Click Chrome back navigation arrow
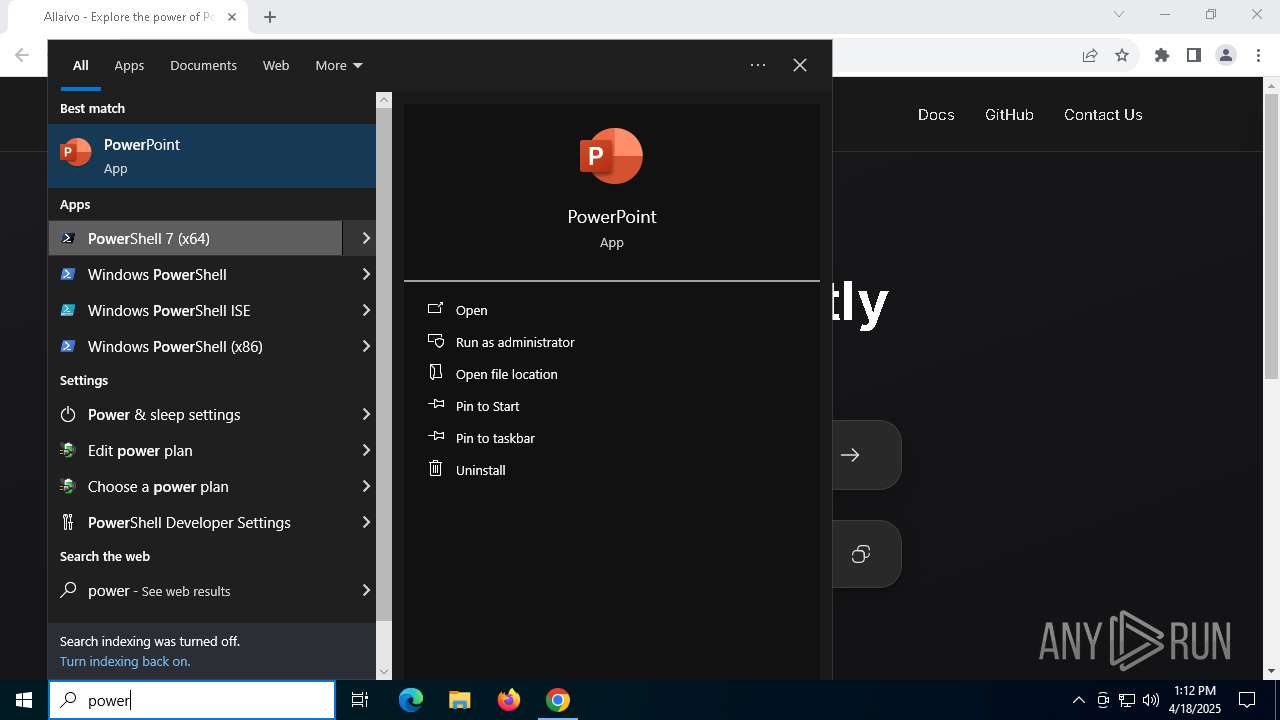The height and width of the screenshot is (720, 1280). [x=22, y=56]
